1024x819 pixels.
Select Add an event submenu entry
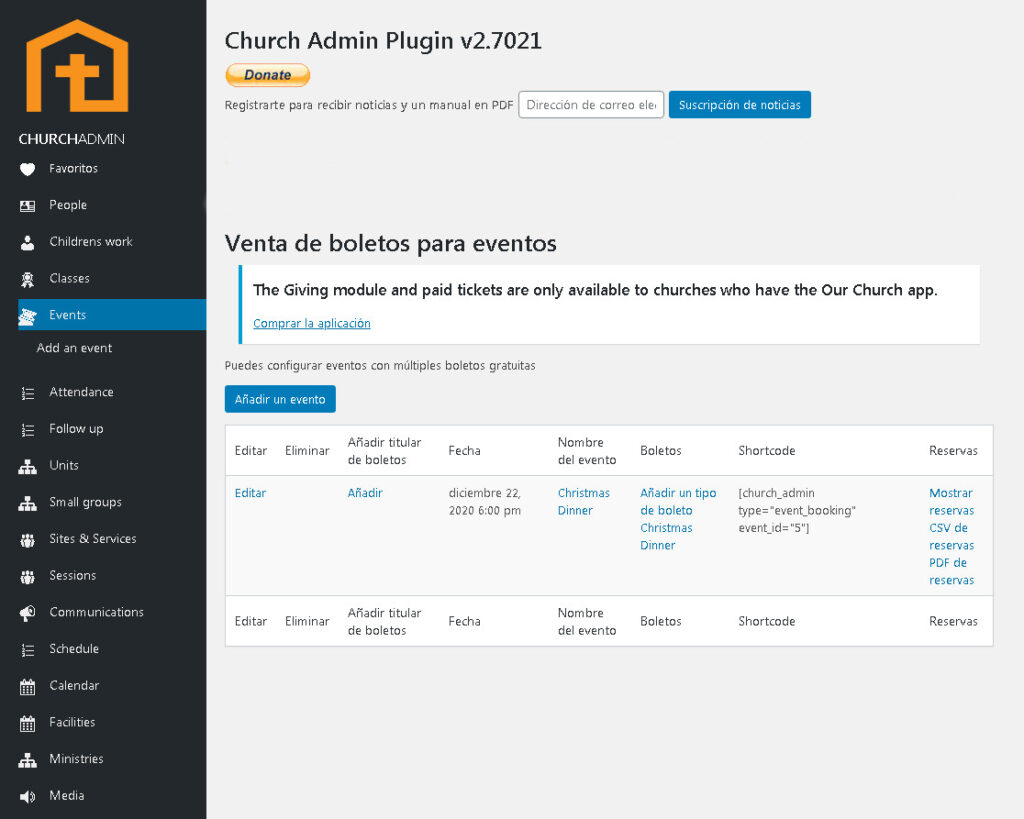[x=74, y=348]
